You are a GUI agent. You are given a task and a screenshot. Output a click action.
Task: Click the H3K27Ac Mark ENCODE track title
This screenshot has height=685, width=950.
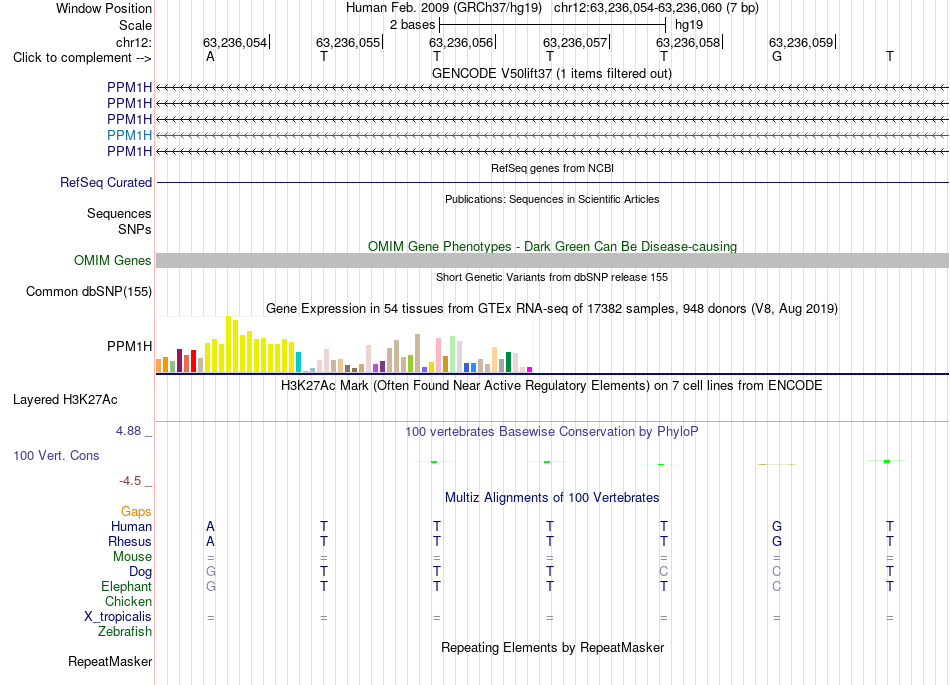(552, 386)
